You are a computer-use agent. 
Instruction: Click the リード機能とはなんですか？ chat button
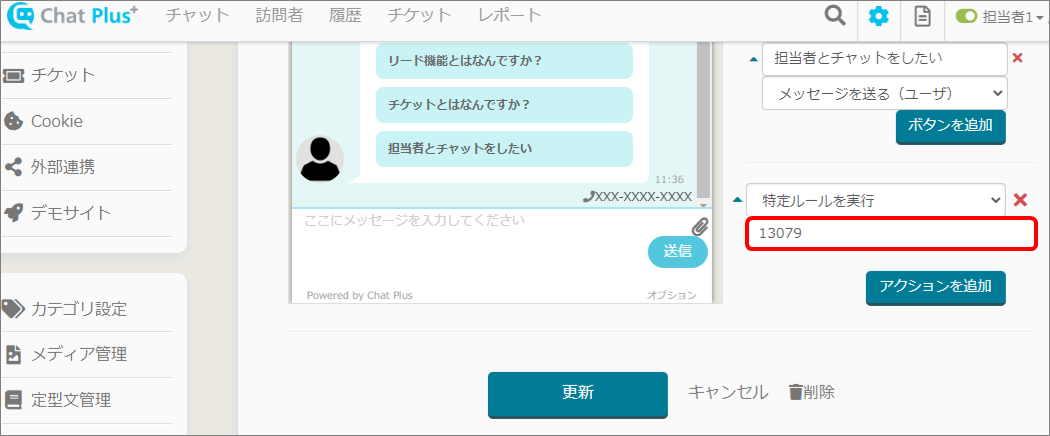[504, 61]
